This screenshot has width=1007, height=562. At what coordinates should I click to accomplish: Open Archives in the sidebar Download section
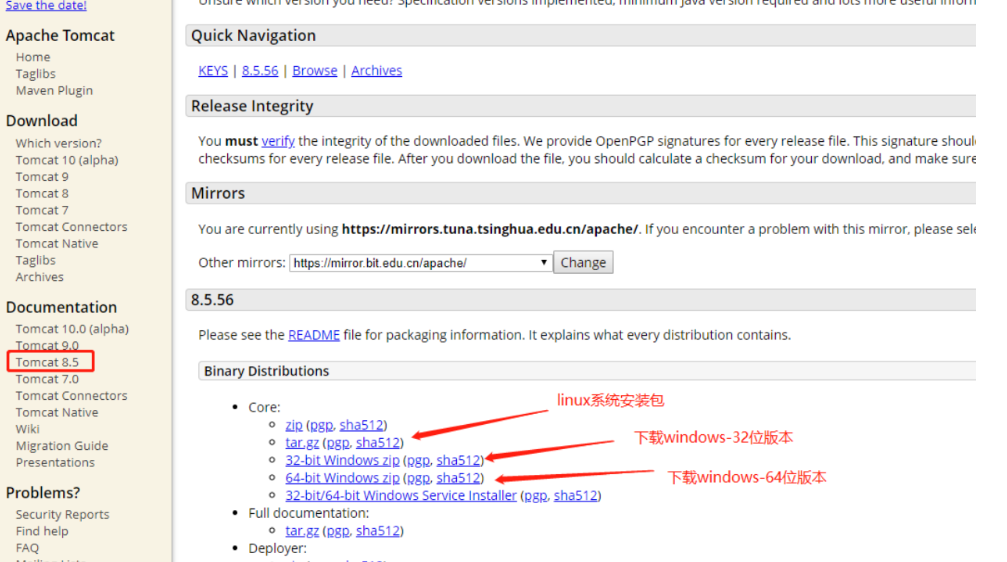pyautogui.click(x=39, y=277)
